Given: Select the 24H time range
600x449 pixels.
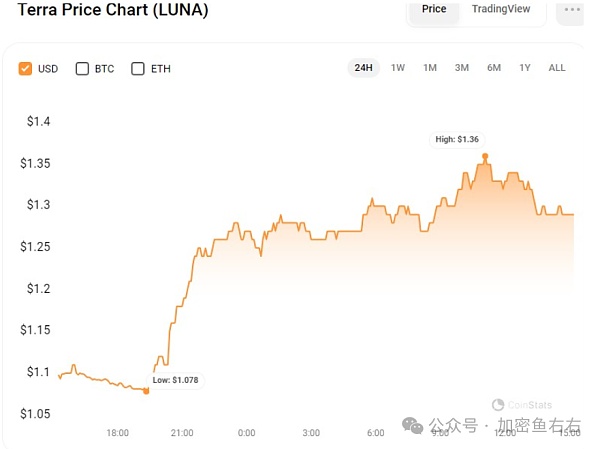Looking at the screenshot, I should tap(363, 68).
